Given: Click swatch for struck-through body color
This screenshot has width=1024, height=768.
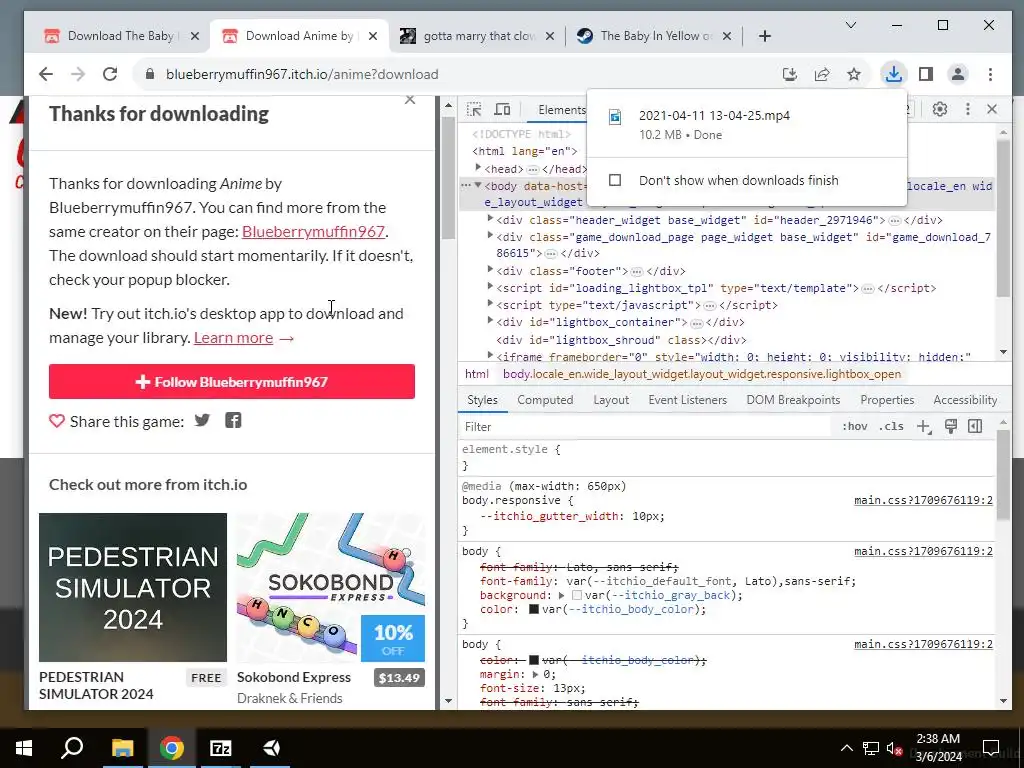Looking at the screenshot, I should (534, 660).
